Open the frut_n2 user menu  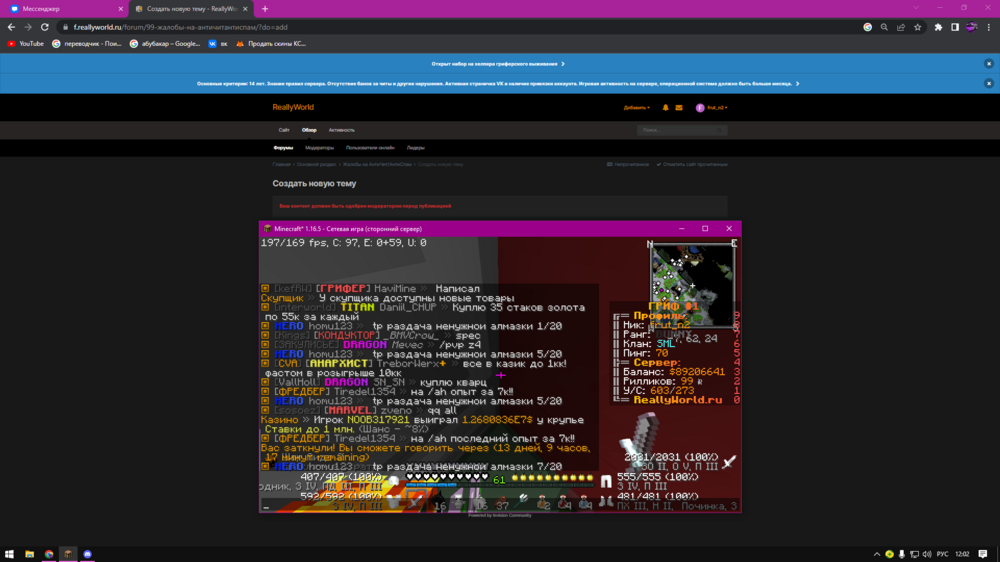pos(712,108)
